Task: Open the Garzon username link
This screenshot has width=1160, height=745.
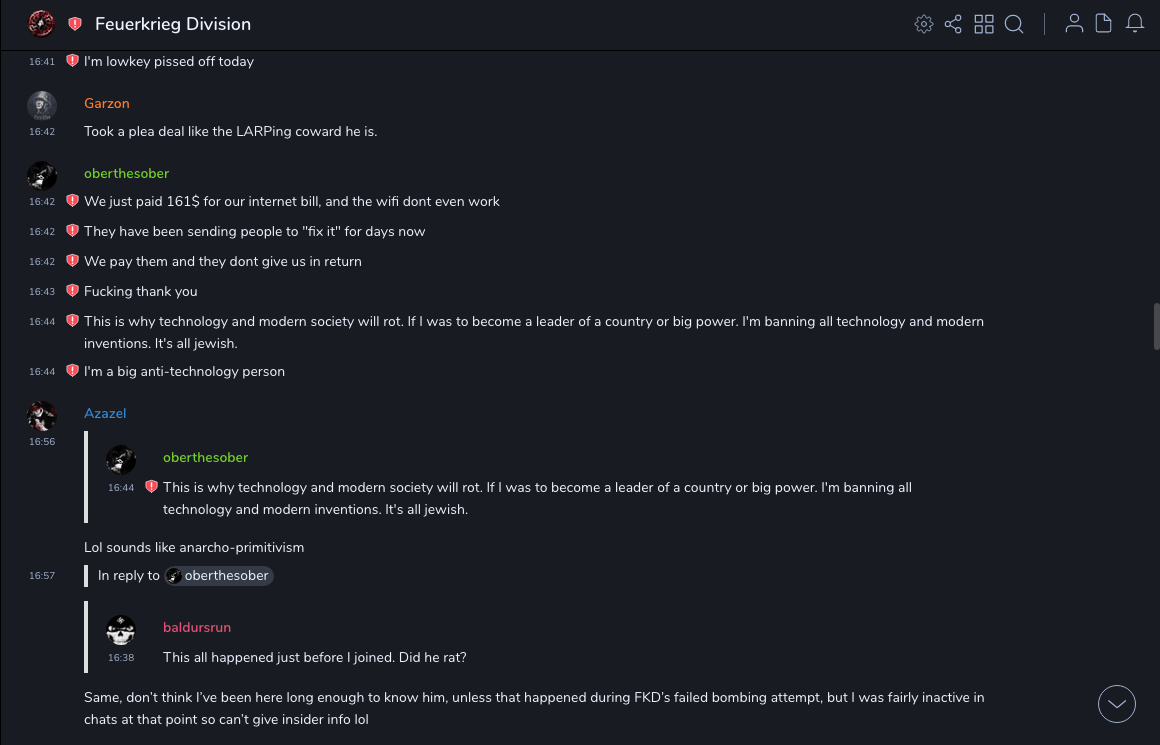Action: click(x=107, y=103)
